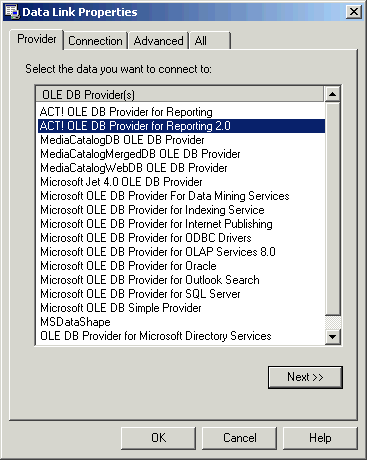Choose provider for Indexing Service

(x=181, y=210)
